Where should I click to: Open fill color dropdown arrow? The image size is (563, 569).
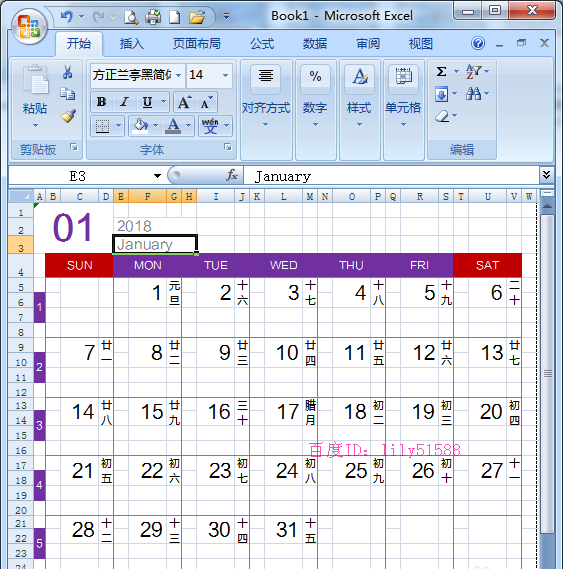(156, 126)
